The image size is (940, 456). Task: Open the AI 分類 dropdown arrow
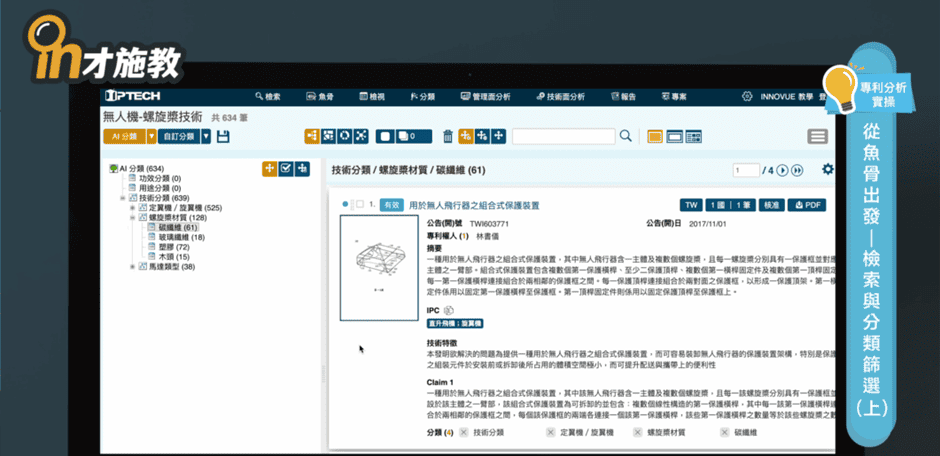pyautogui.click(x=149, y=136)
